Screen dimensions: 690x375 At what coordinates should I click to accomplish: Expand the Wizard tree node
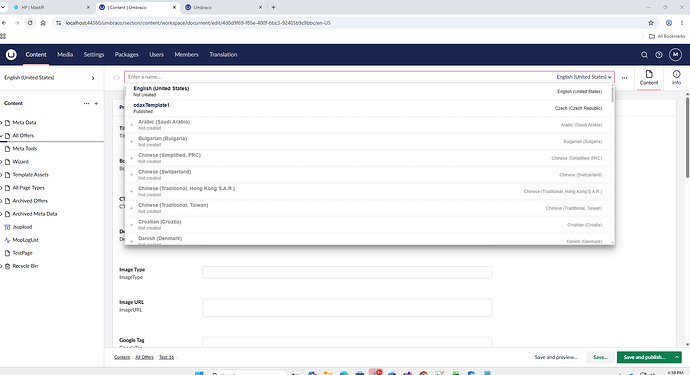1,162
